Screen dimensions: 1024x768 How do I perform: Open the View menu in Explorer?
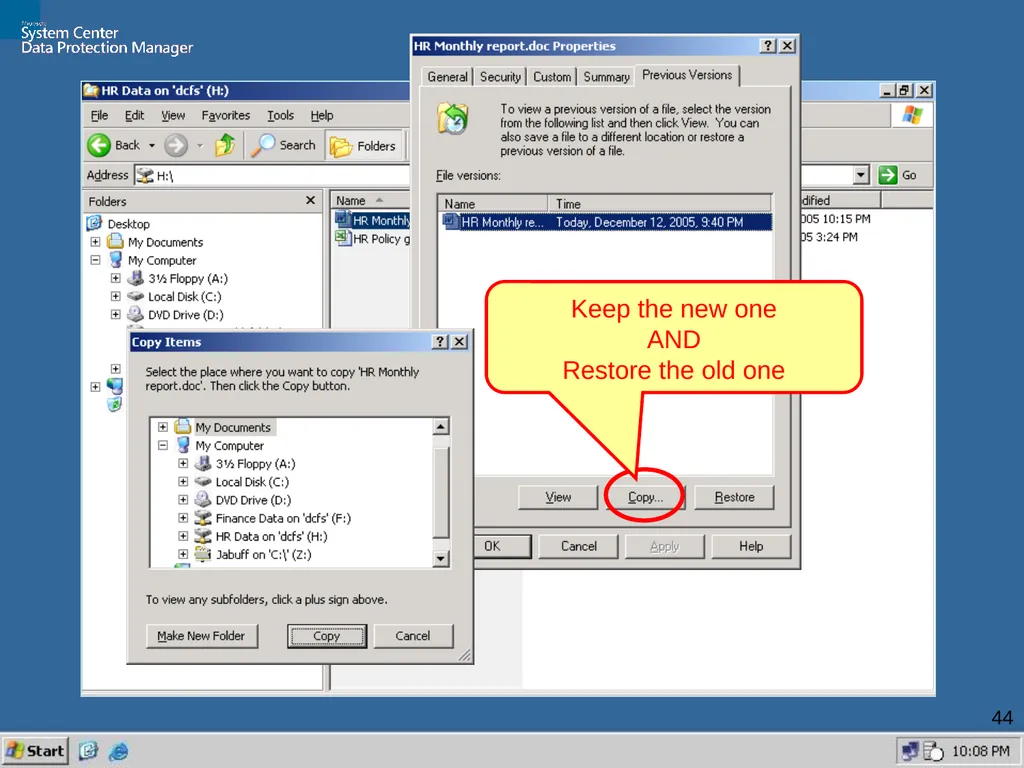(x=173, y=116)
